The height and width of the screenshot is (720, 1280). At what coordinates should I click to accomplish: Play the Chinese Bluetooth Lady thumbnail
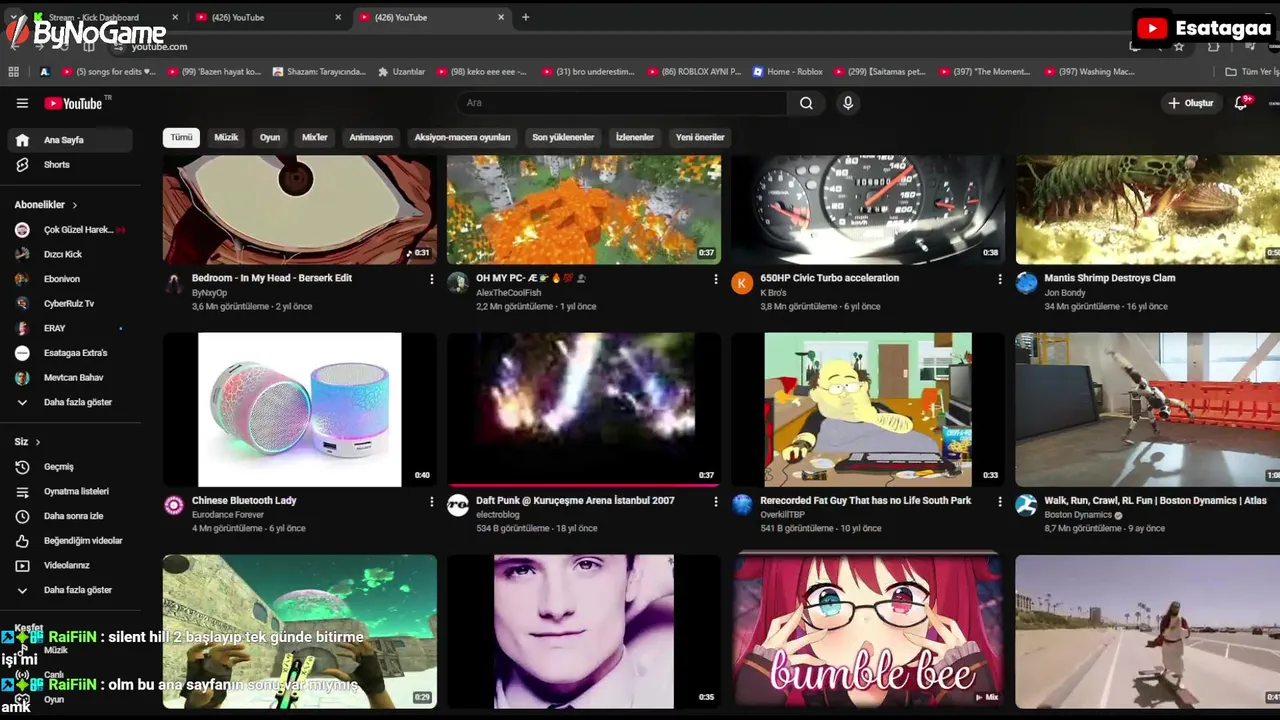click(300, 410)
